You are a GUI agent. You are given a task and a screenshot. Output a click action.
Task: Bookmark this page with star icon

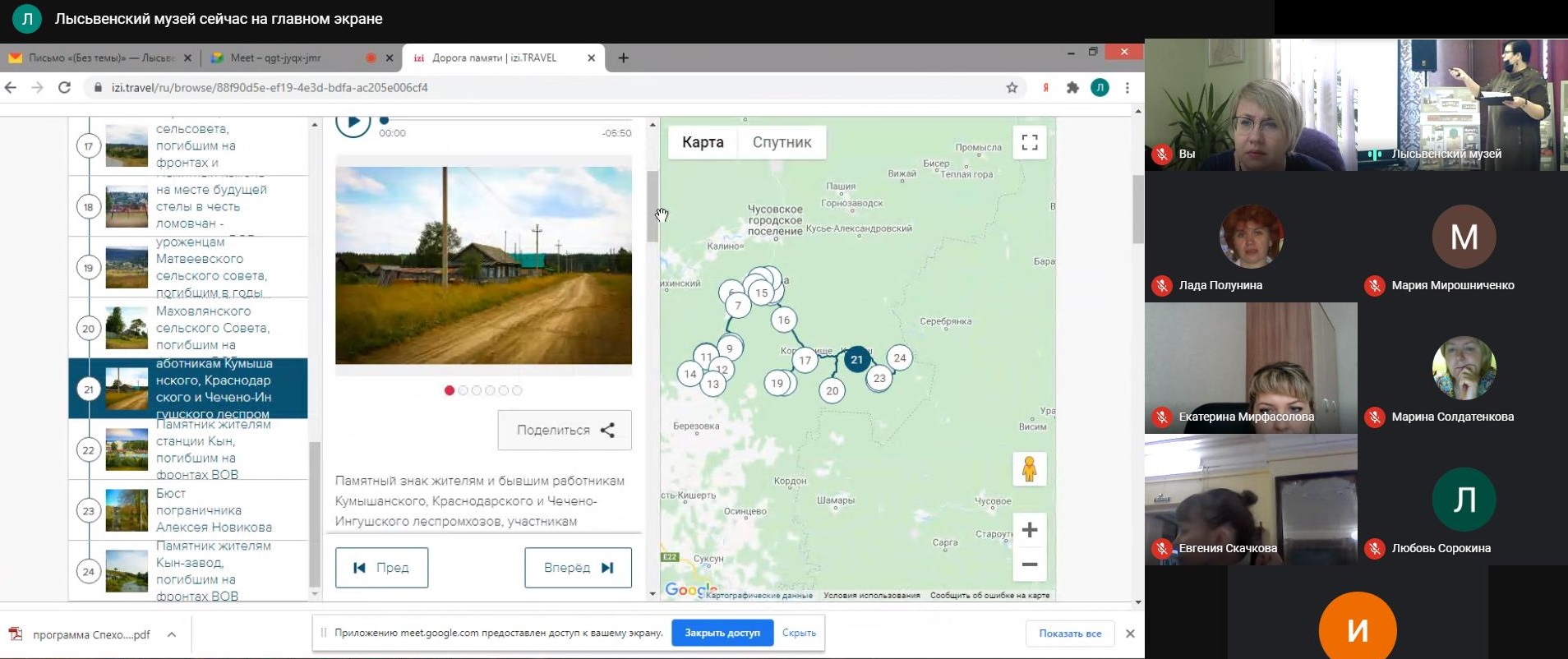click(1012, 88)
